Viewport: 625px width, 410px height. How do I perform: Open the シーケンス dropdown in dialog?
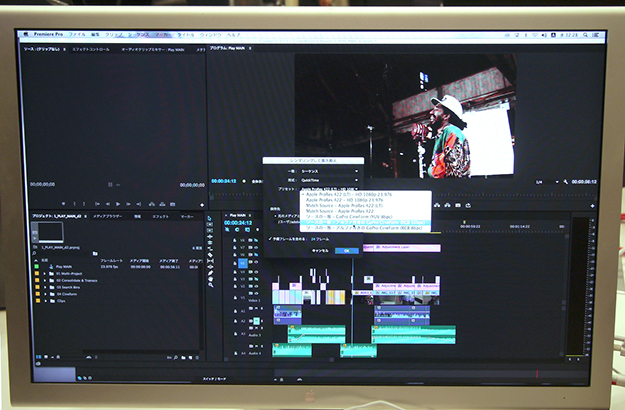coord(329,171)
